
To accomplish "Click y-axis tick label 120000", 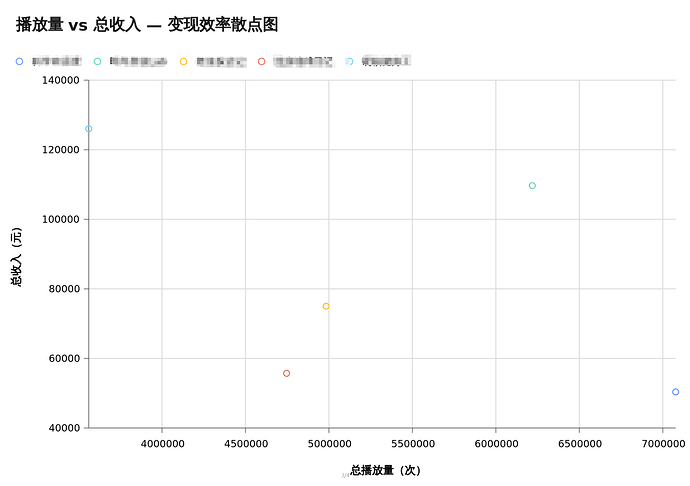I will coord(61,150).
